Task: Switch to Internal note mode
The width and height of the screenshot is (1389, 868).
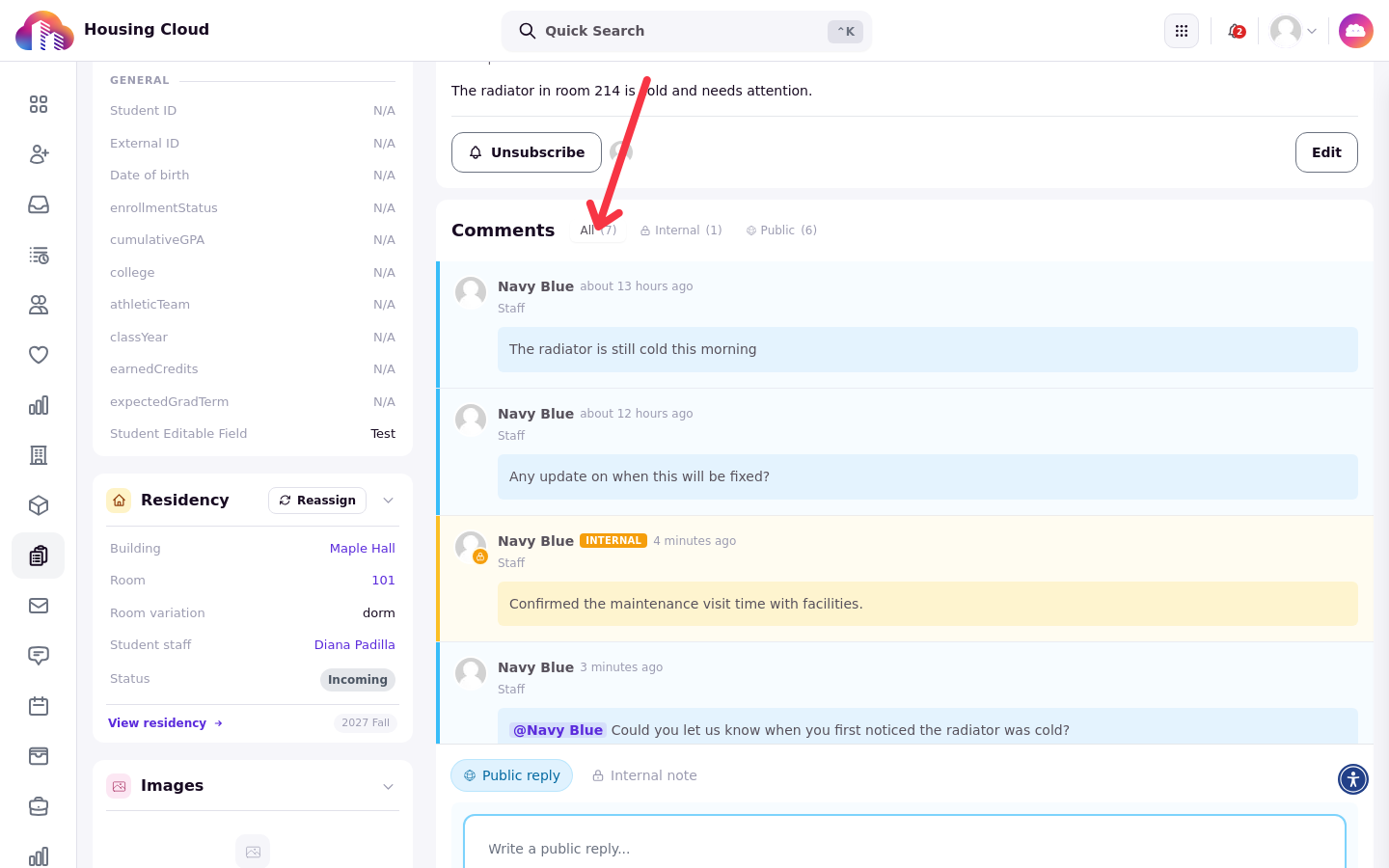Action: pos(644,775)
